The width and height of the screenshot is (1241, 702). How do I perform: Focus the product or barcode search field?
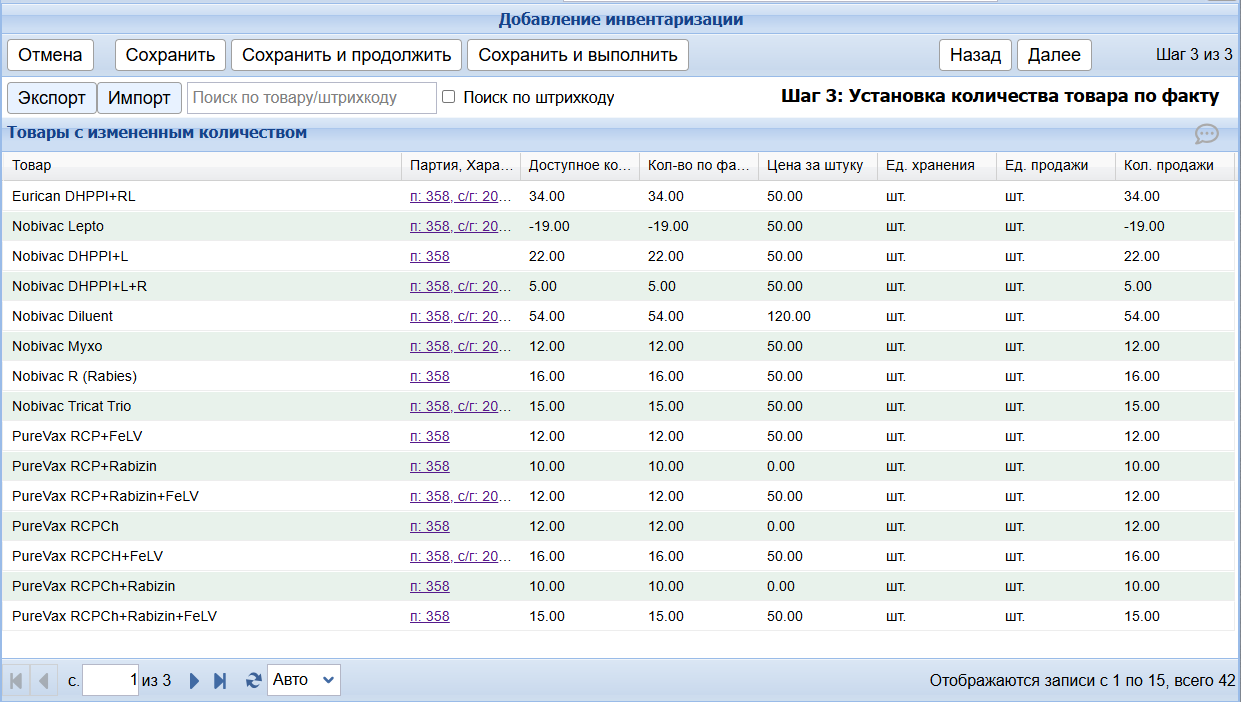312,98
